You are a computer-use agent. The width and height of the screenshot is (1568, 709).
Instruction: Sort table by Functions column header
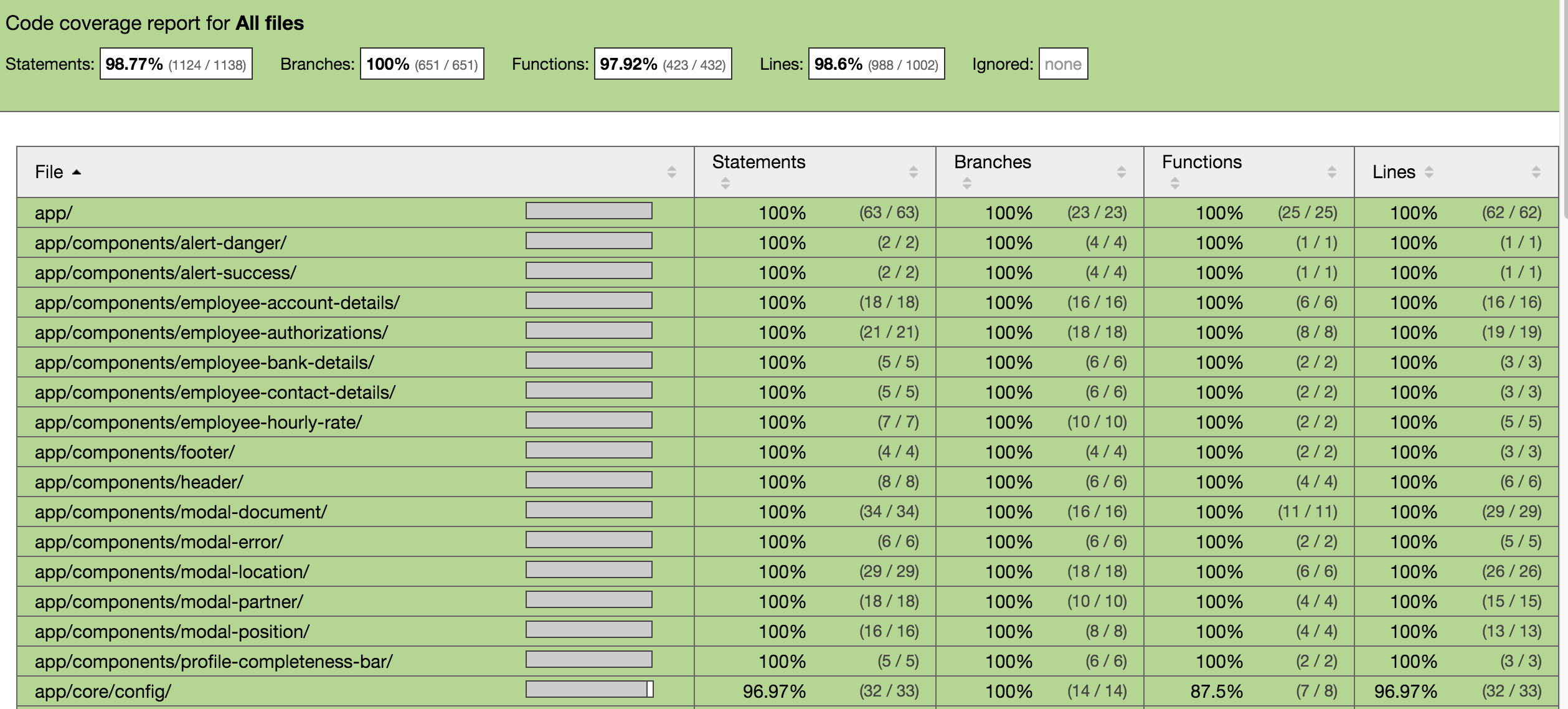[x=1201, y=162]
